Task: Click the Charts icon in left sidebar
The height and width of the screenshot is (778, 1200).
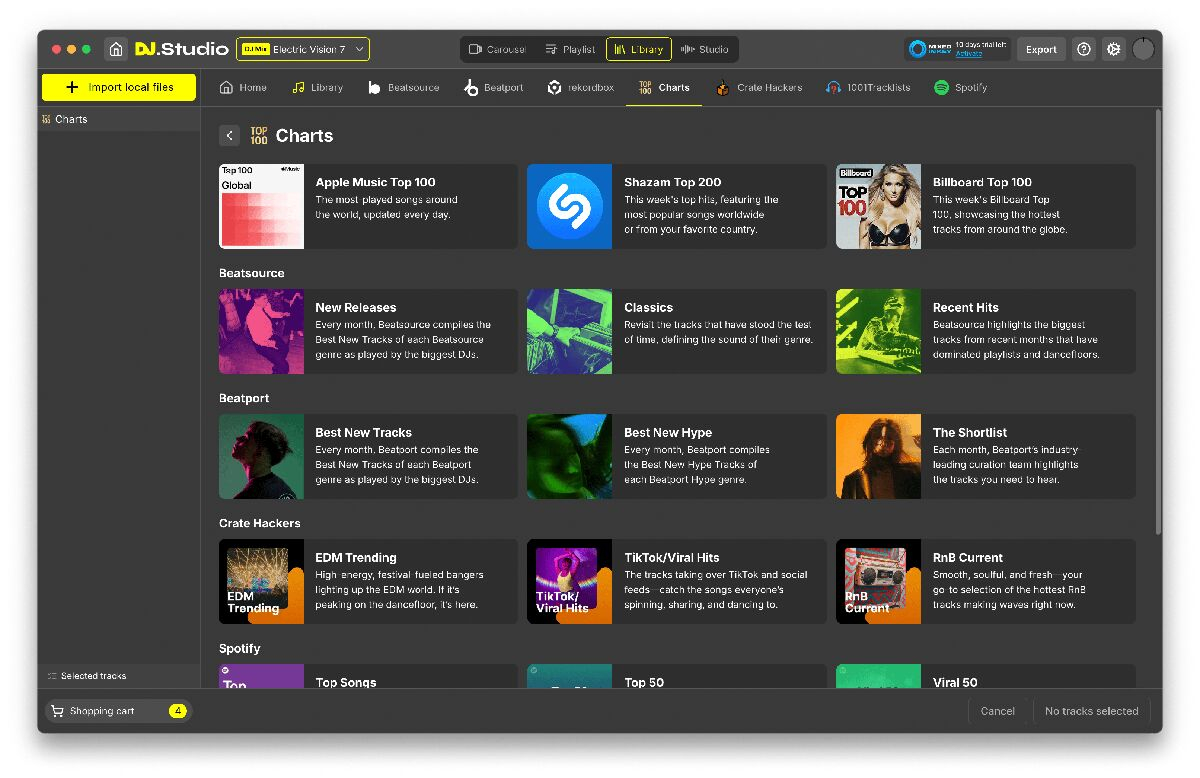Action: point(46,119)
